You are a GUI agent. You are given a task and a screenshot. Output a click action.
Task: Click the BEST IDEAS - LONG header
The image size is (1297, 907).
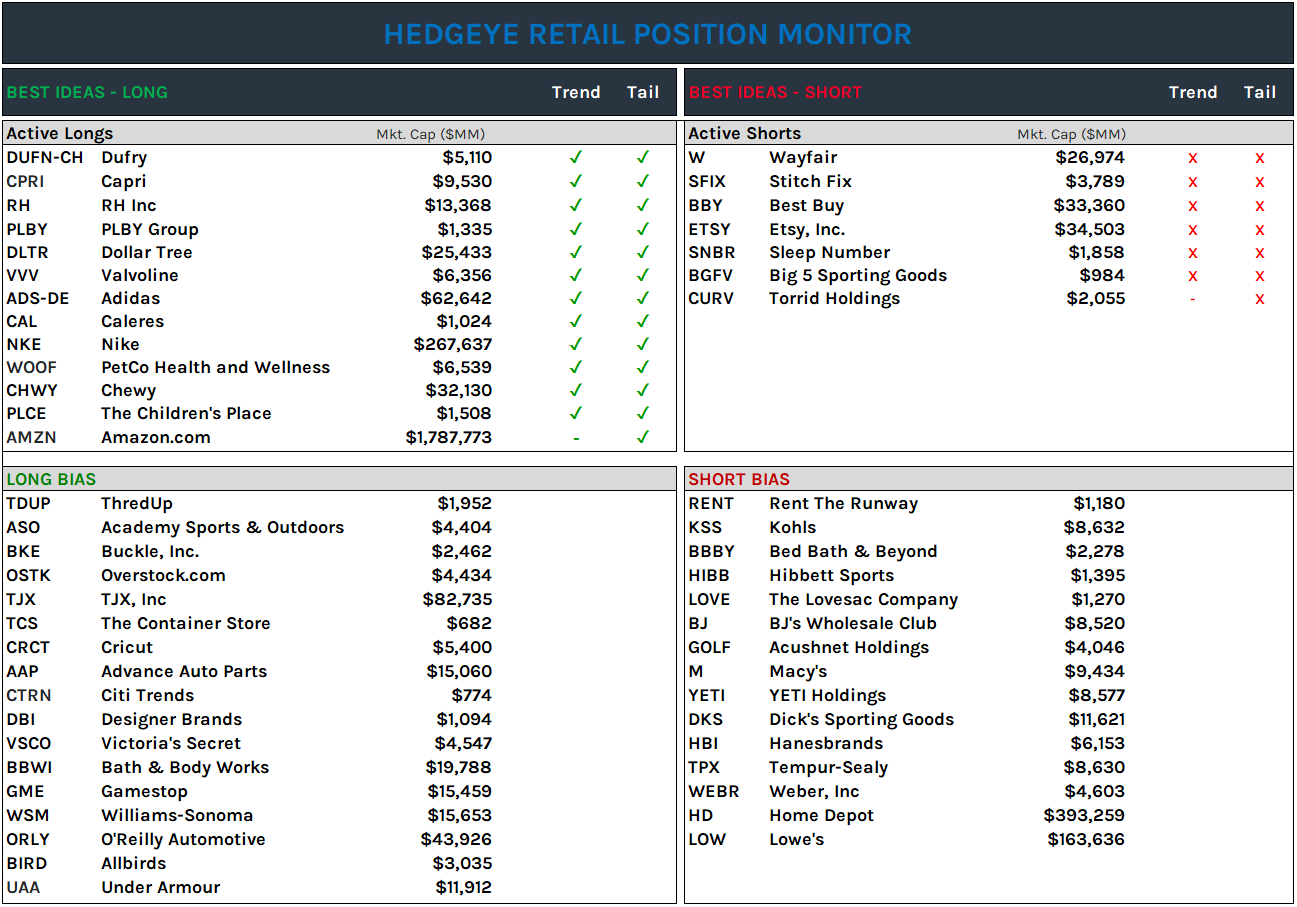click(87, 92)
